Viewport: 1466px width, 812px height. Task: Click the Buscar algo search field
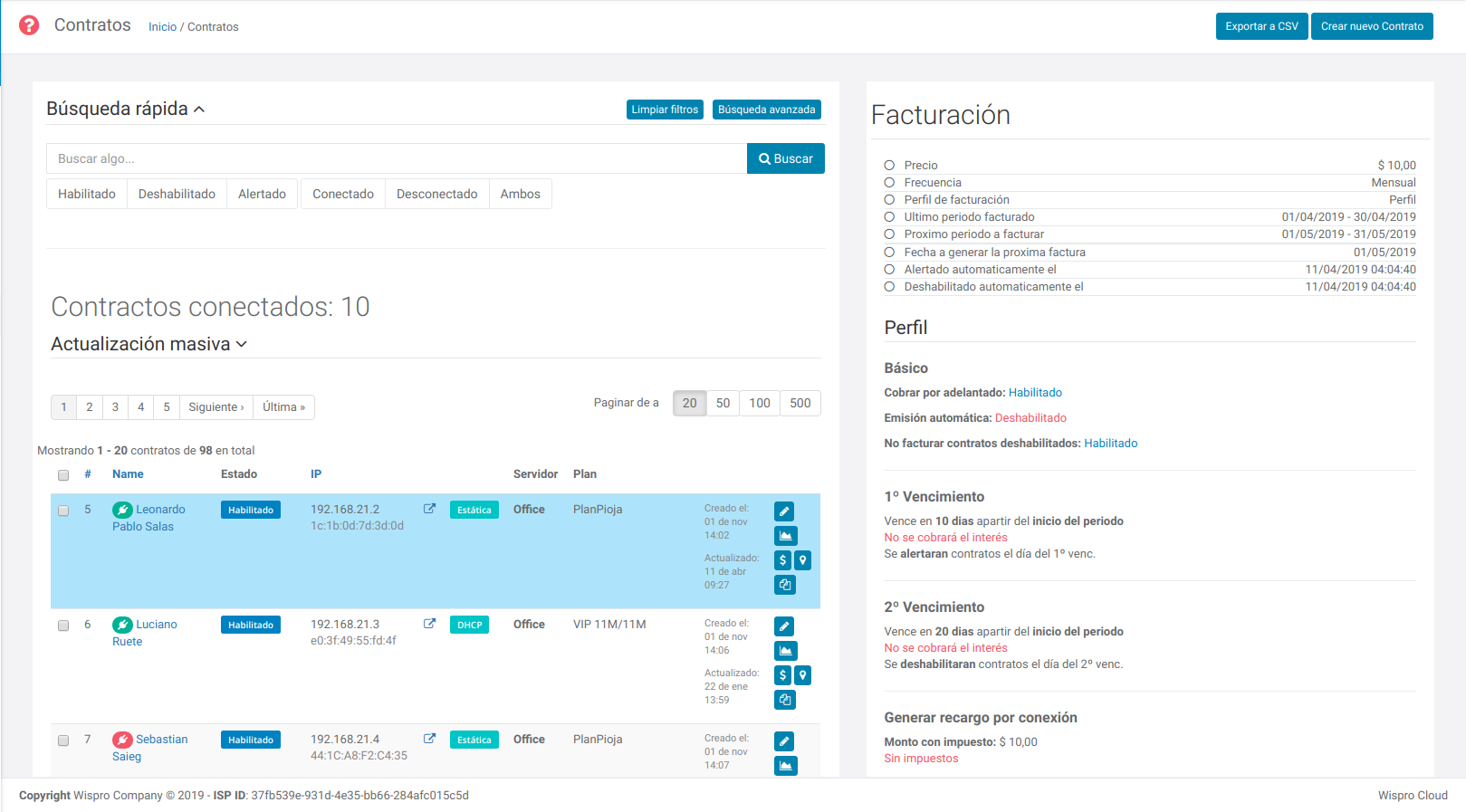397,158
